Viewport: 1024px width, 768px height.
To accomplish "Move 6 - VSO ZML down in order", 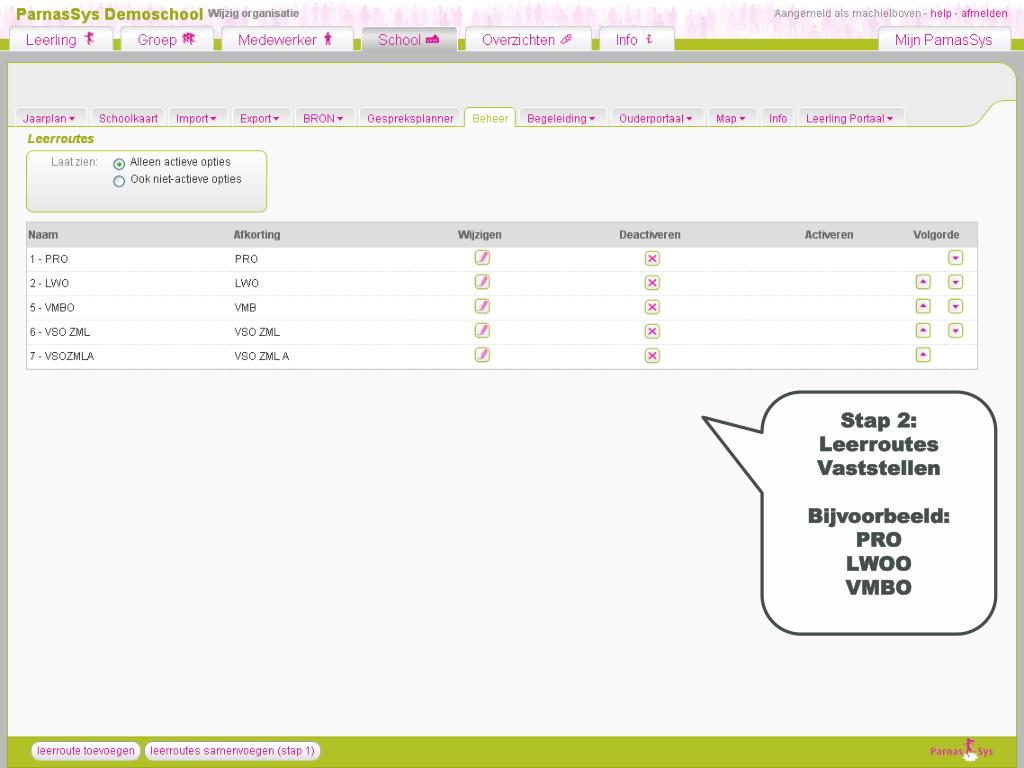I will tap(955, 331).
